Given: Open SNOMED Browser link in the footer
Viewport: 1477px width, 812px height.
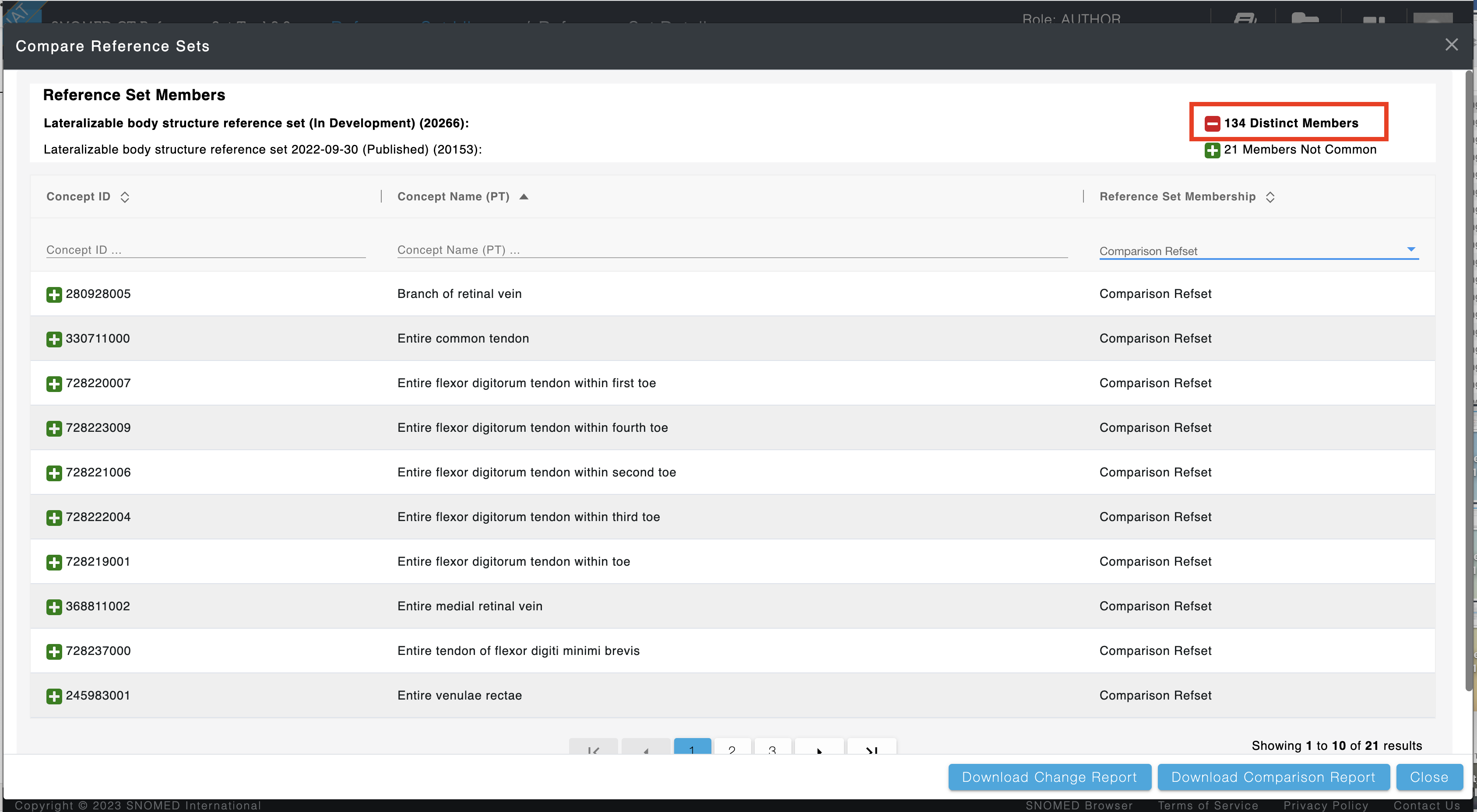Looking at the screenshot, I should [x=1079, y=806].
